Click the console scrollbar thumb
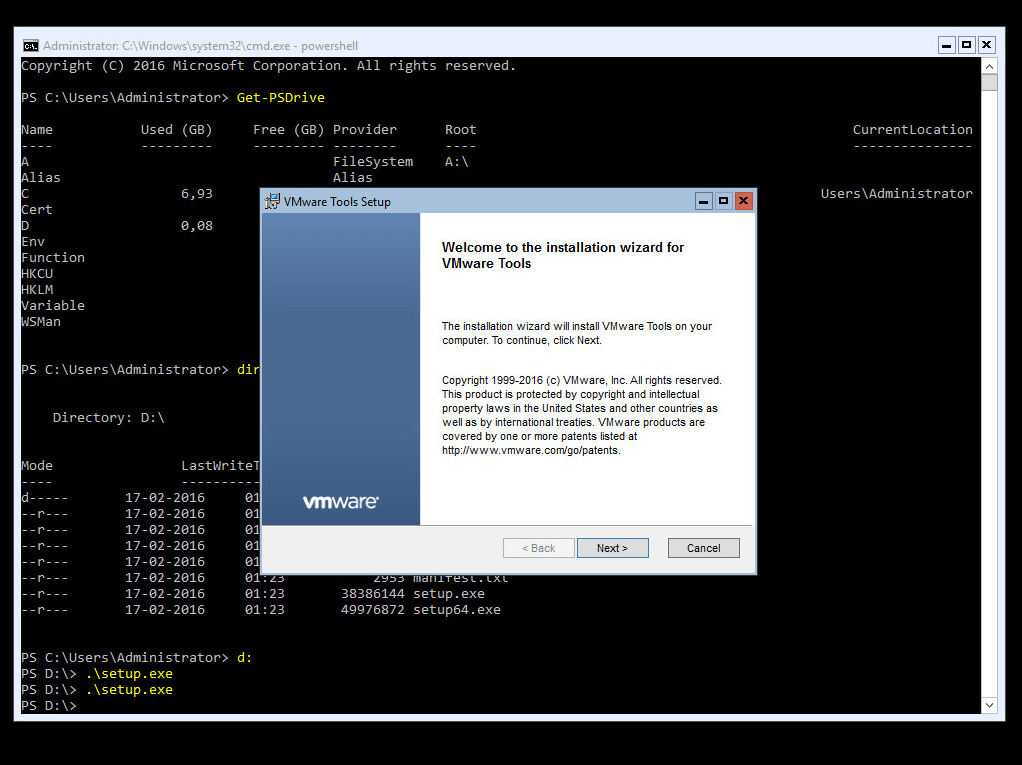The width and height of the screenshot is (1022, 765). 989,83
